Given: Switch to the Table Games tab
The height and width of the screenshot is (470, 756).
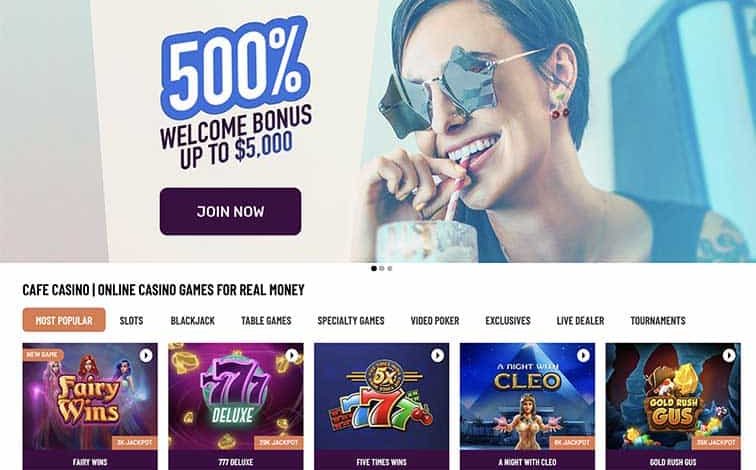Looking at the screenshot, I should (x=266, y=321).
